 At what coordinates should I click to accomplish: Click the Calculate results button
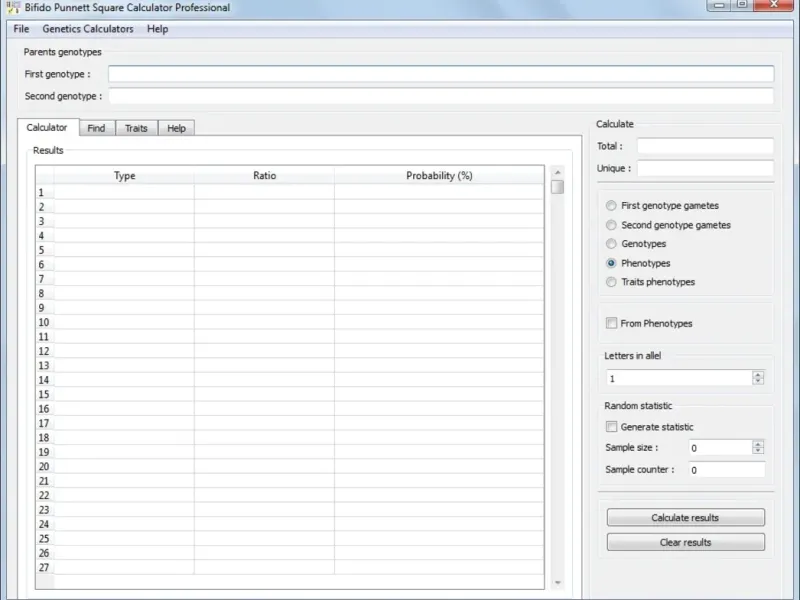(686, 517)
